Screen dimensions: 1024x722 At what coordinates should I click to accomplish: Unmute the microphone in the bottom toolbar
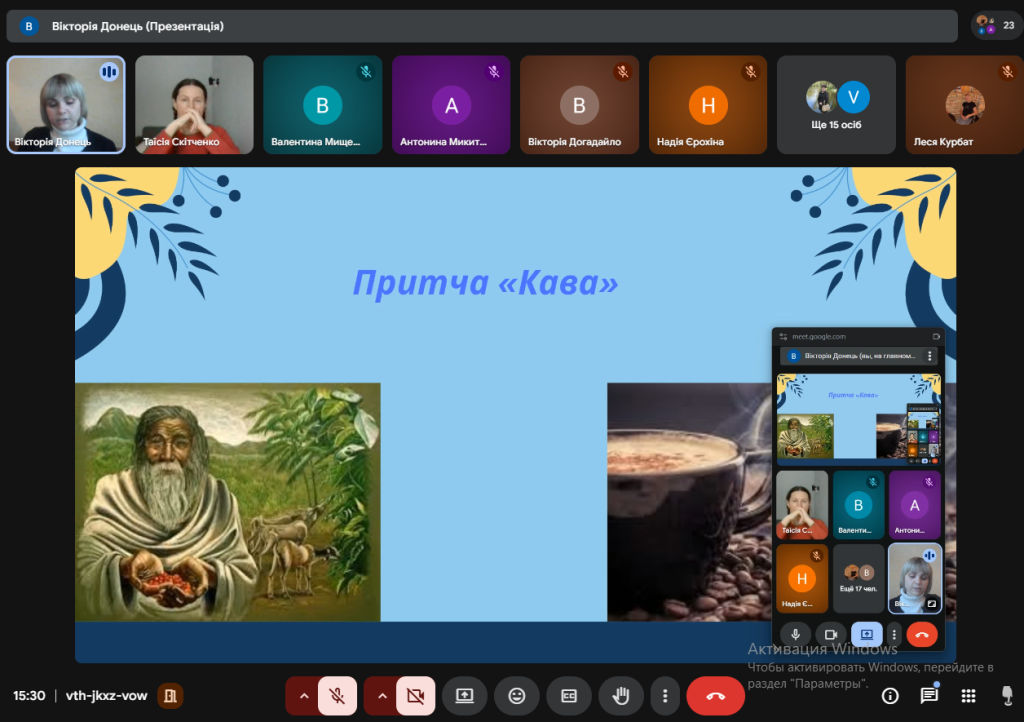tap(338, 696)
